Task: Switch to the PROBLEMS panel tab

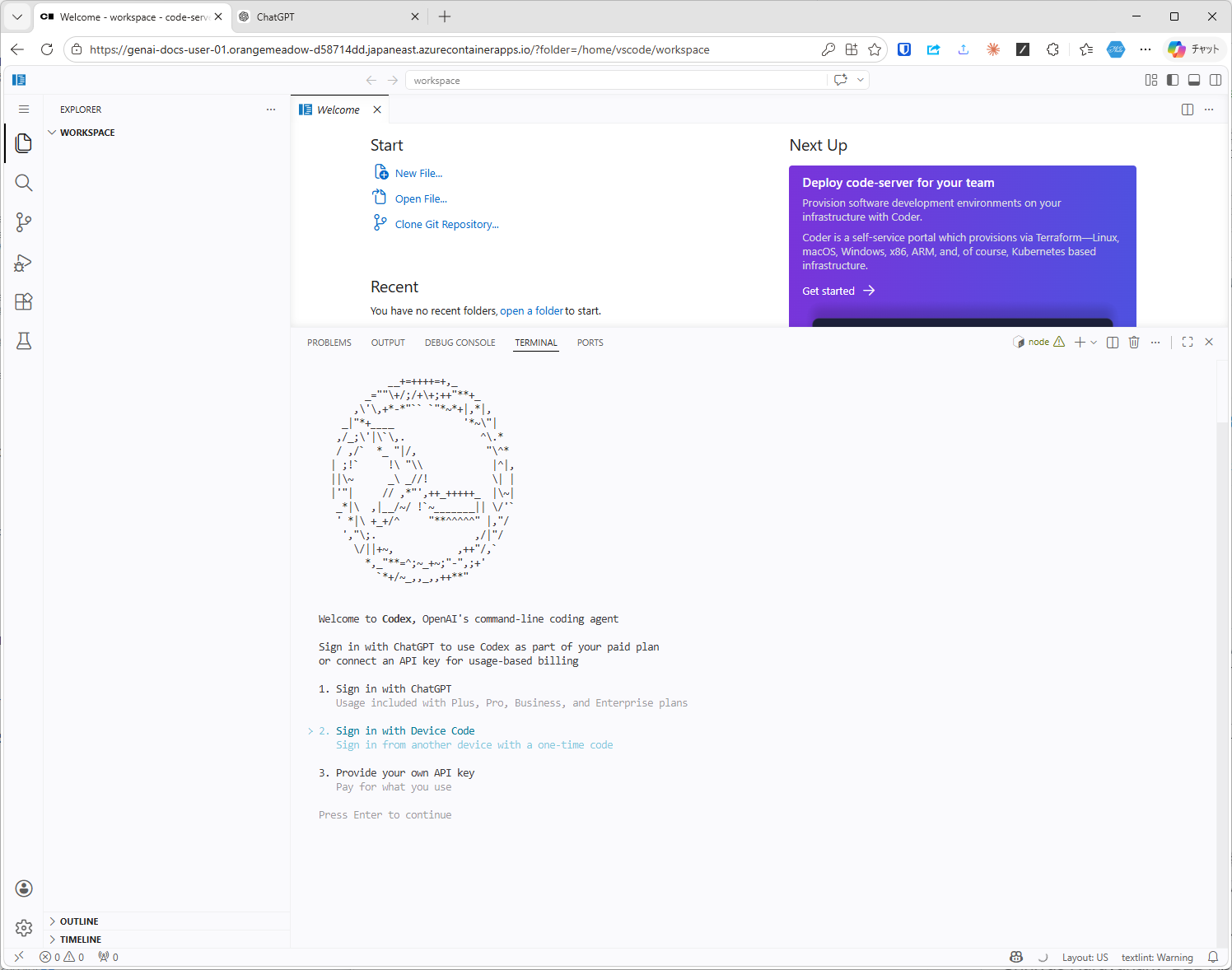Action: 329,343
